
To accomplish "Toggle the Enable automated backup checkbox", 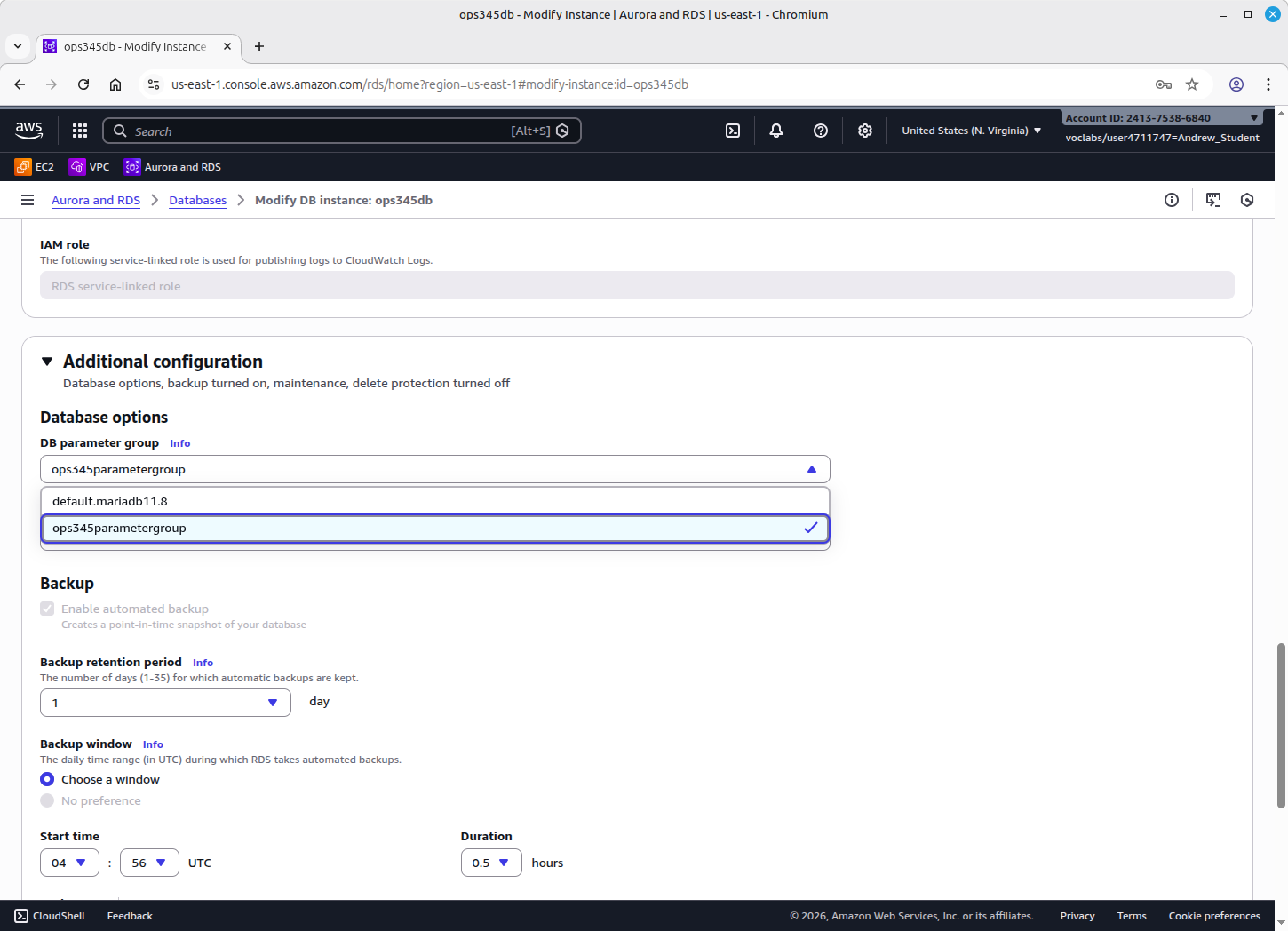I will point(47,609).
